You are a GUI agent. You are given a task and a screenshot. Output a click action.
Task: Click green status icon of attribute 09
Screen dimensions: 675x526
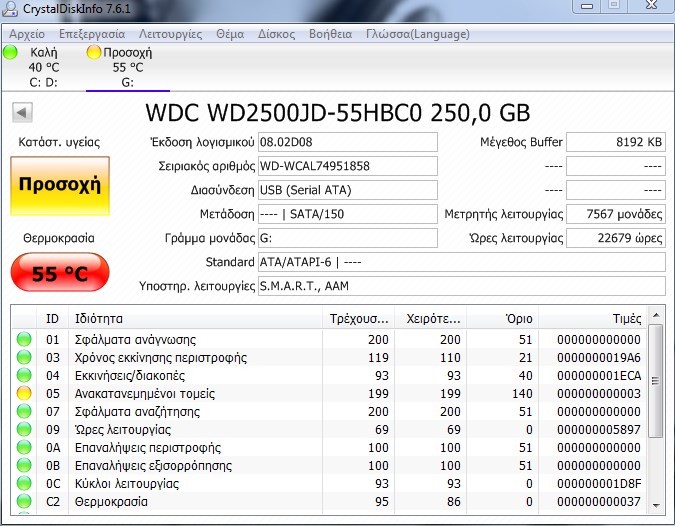[x=24, y=430]
